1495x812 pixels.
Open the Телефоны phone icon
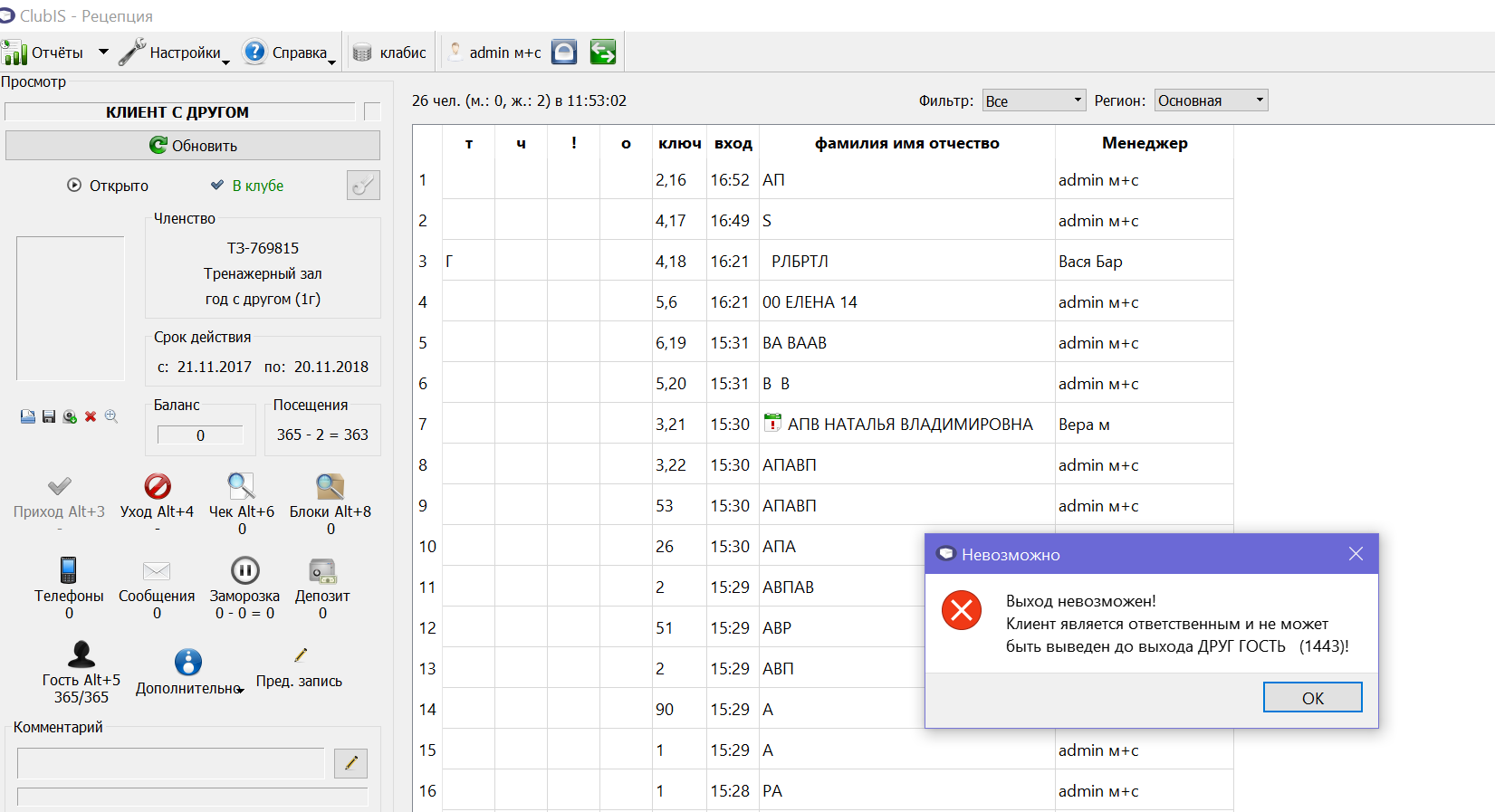[x=69, y=569]
